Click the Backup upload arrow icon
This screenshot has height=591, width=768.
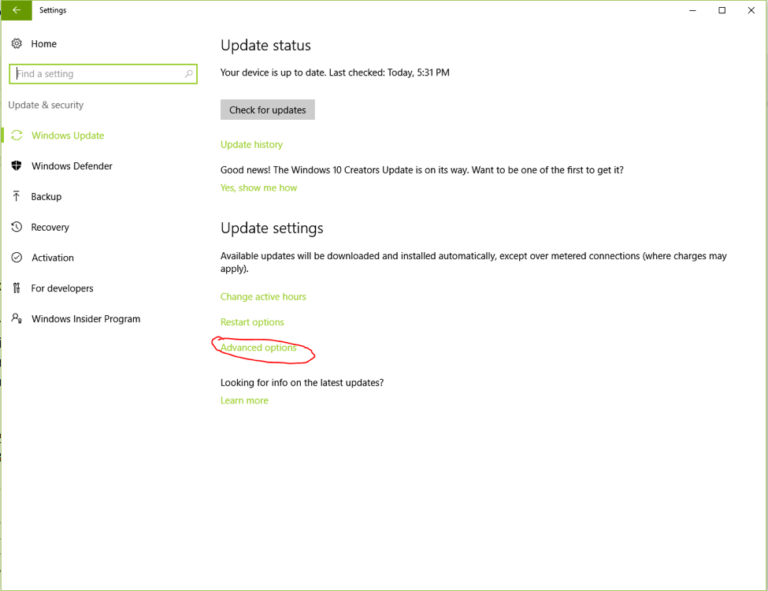[x=17, y=196]
